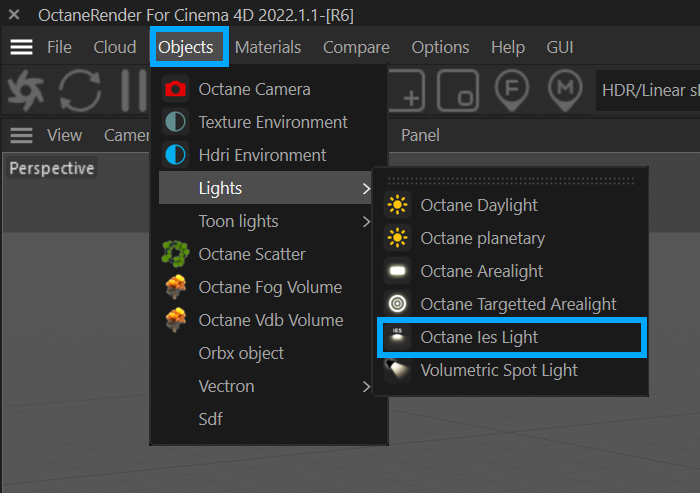Open the Materials menu
Viewport: 700px width, 493px height.
[268, 47]
